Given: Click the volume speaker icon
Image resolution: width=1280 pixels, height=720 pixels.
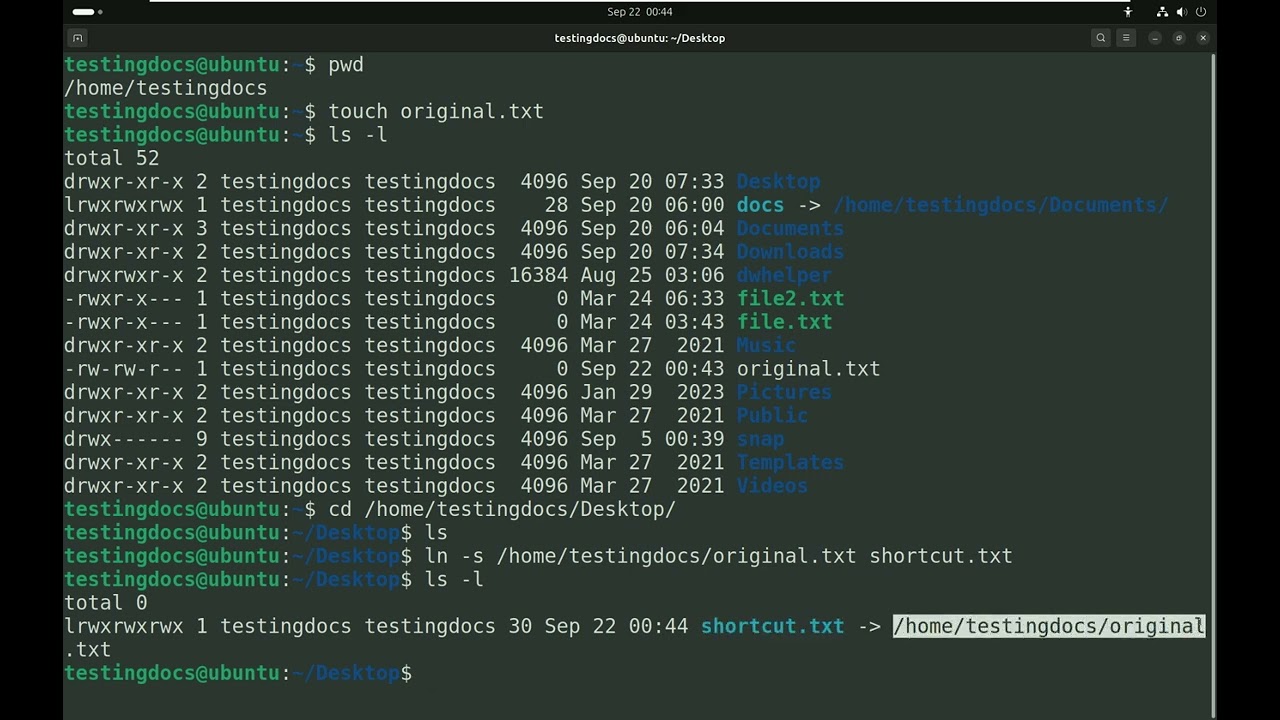Looking at the screenshot, I should 1181,12.
